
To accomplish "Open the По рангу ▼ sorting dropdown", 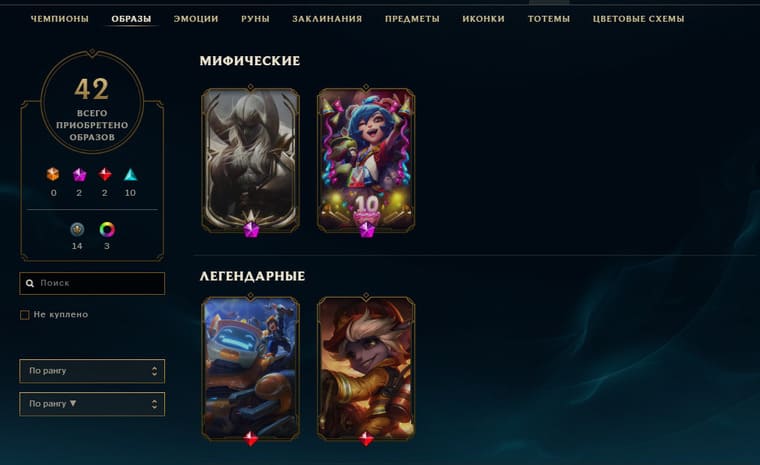I will [x=92, y=404].
